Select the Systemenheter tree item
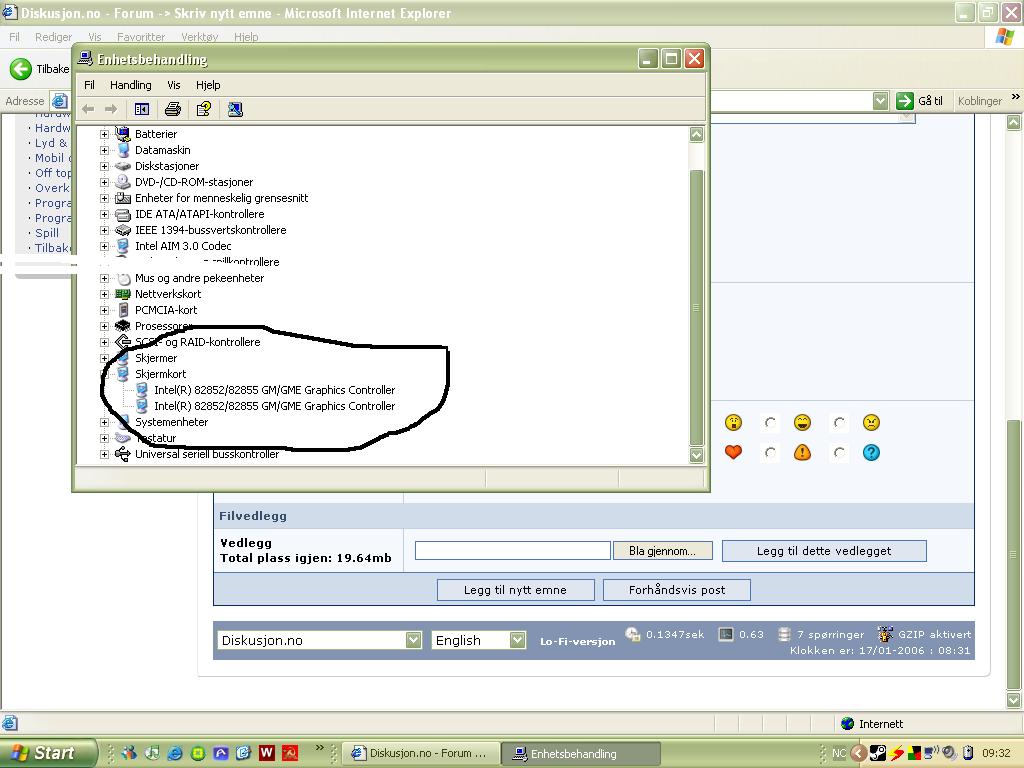Viewport: 1024px width, 768px height. pyautogui.click(x=171, y=423)
